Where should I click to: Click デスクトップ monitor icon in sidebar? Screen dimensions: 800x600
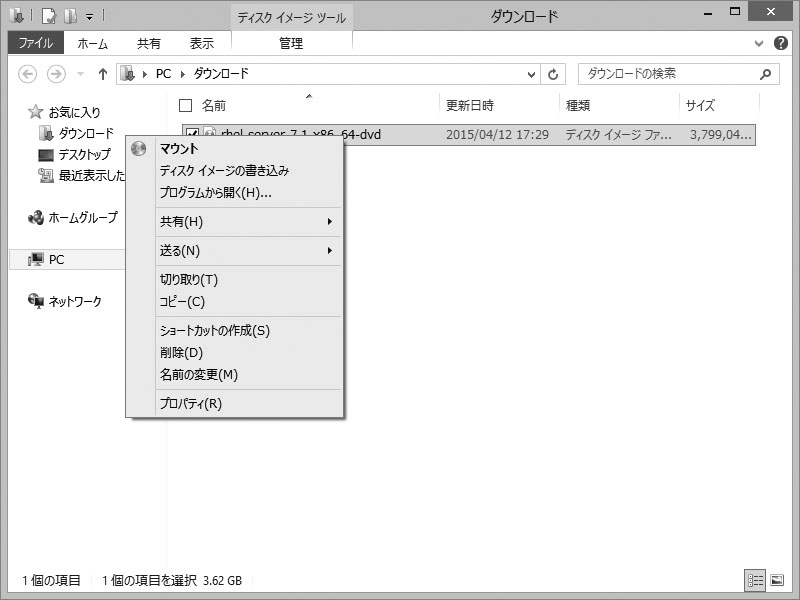click(x=46, y=155)
